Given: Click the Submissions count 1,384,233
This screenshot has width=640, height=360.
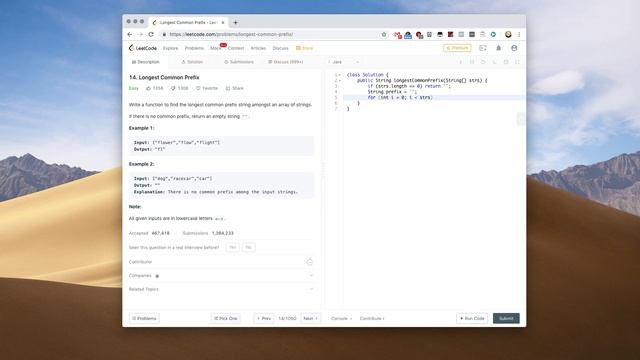Looking at the screenshot, I should (222, 233).
